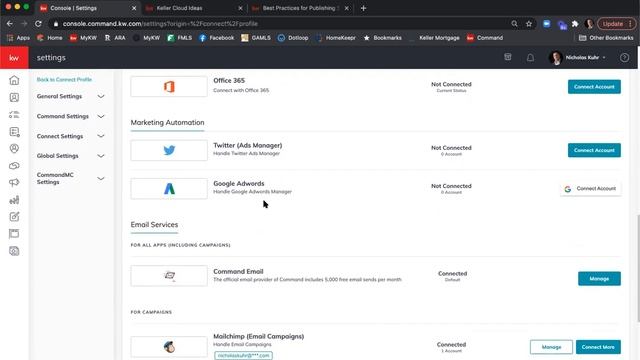Click the search magnifier in the address bar

(x=514, y=24)
